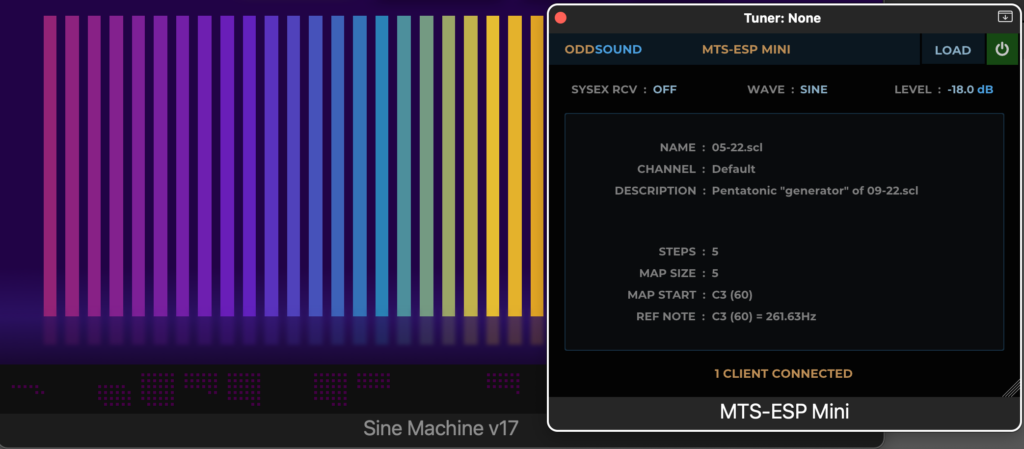Click the ODDSOUND logo text
The image size is (1024, 449).
point(603,50)
